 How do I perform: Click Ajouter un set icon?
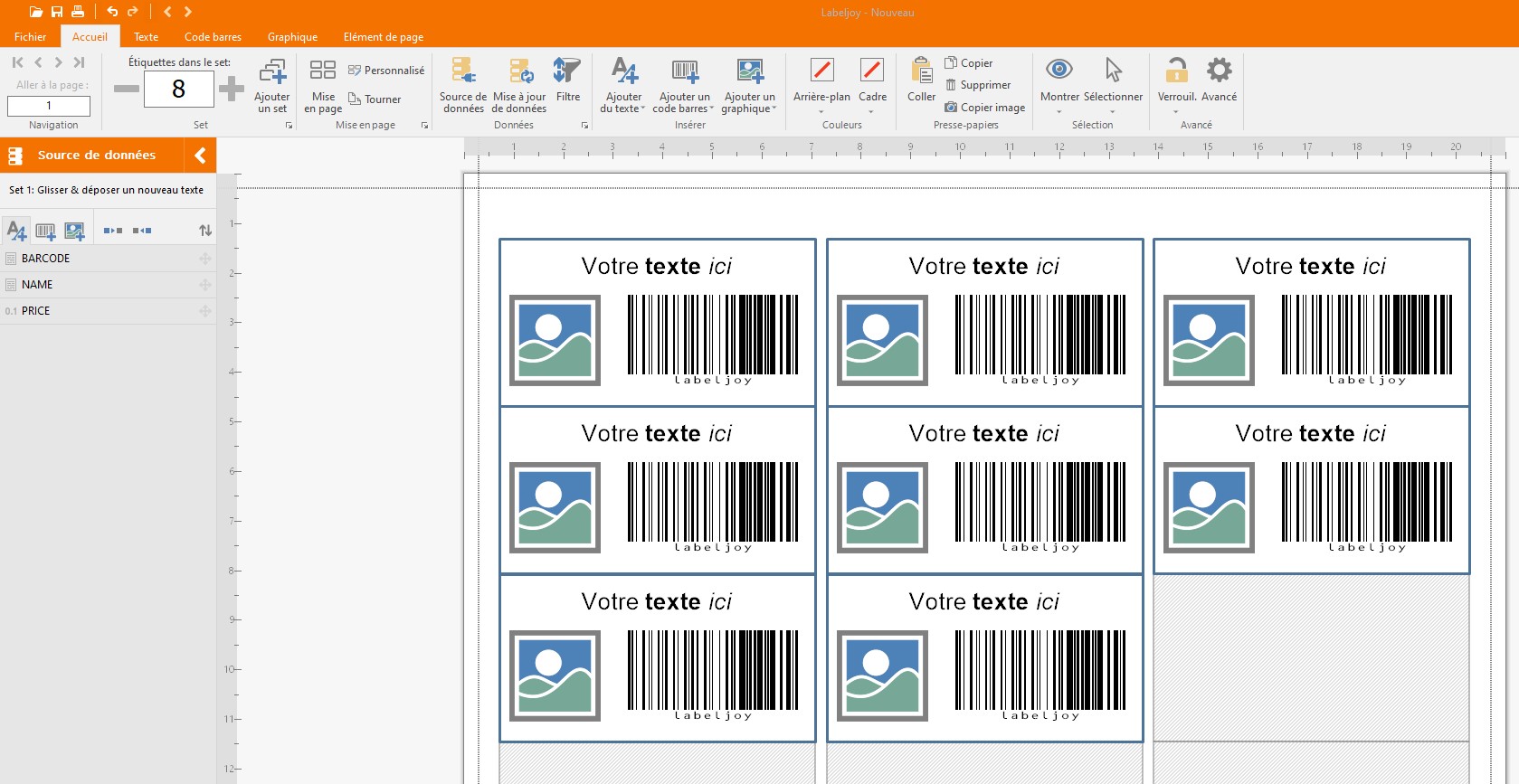[x=272, y=72]
